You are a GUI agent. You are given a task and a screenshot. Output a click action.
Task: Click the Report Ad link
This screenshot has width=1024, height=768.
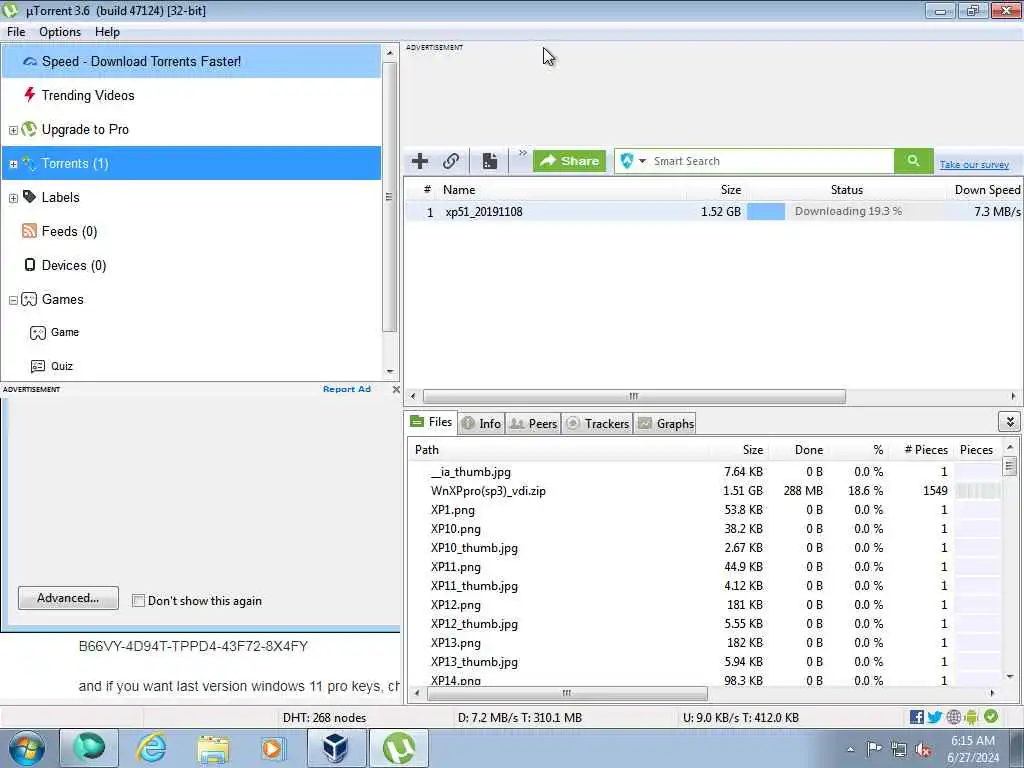point(347,389)
